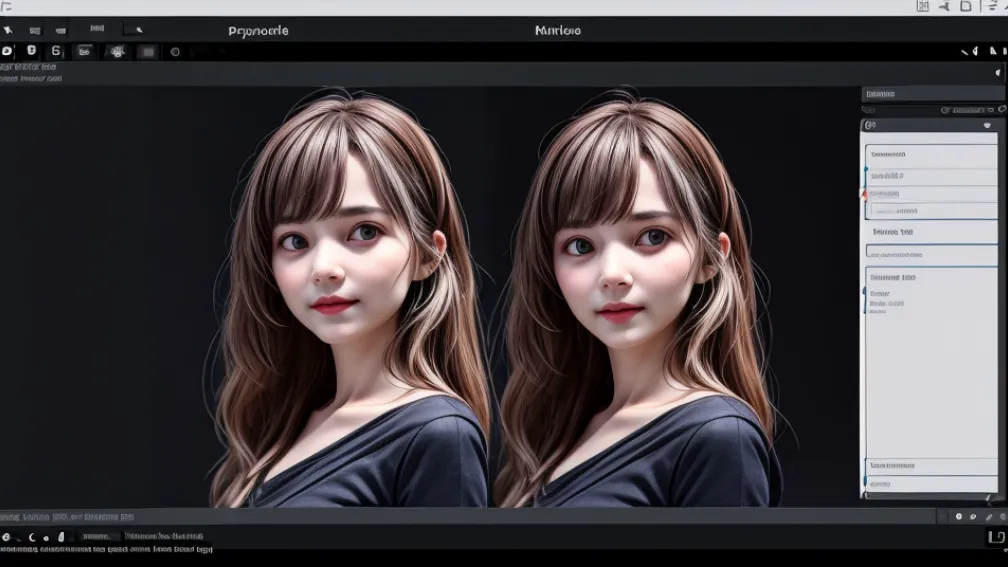Screen dimensions: 1008x567
Task: Click the gray square icon in toolbar
Action: pos(148,52)
